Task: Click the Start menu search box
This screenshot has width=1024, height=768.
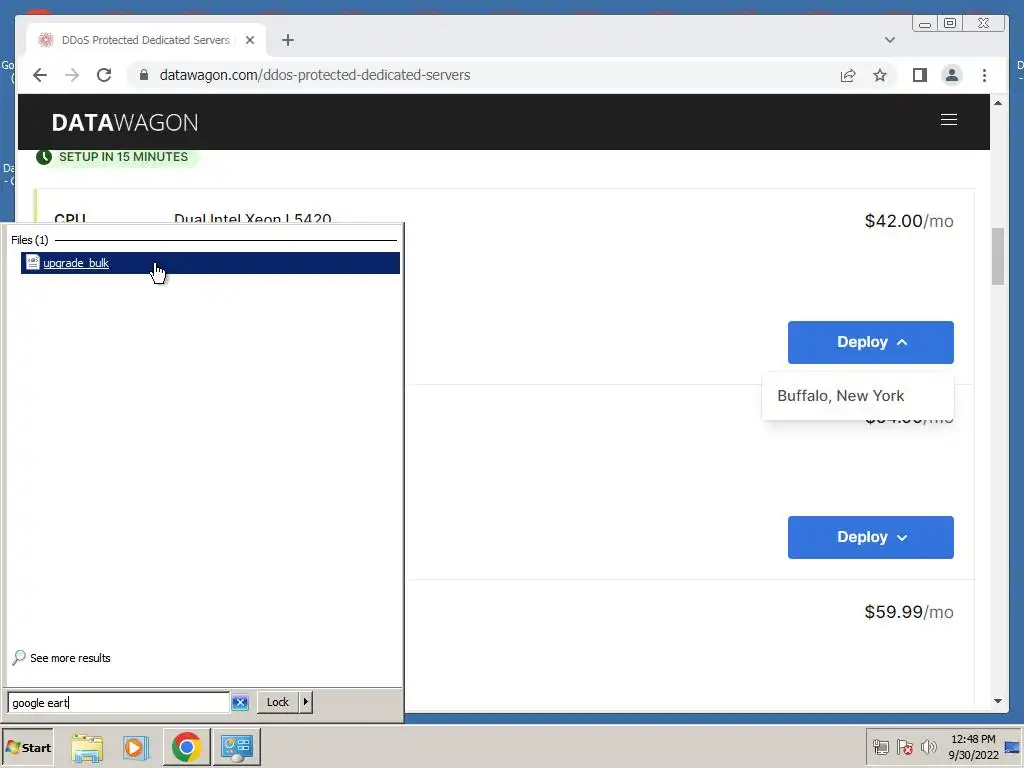Action: 118,703
